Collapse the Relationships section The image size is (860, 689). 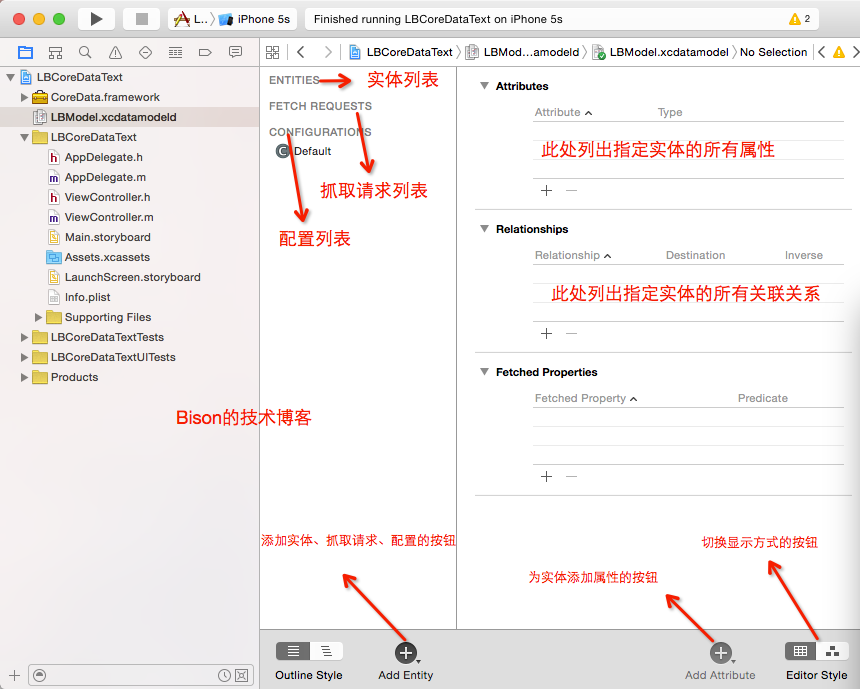484,229
